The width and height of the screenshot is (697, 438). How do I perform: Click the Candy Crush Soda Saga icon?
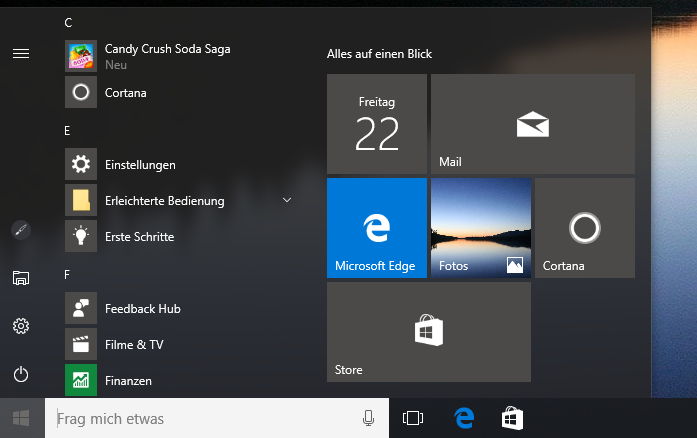coord(81,56)
